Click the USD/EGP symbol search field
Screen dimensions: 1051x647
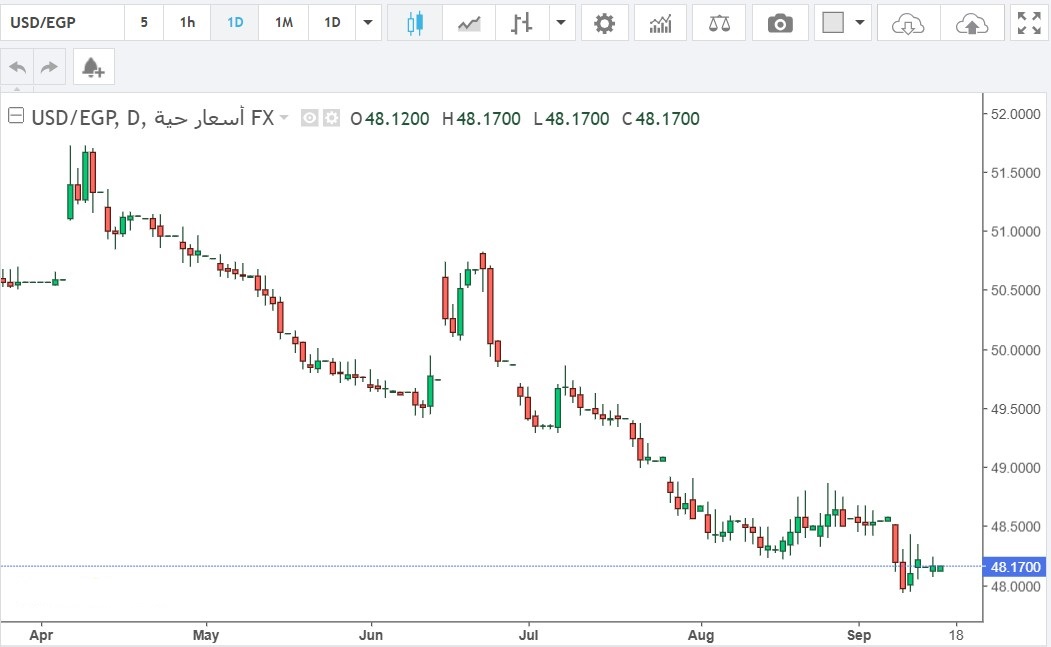click(62, 23)
